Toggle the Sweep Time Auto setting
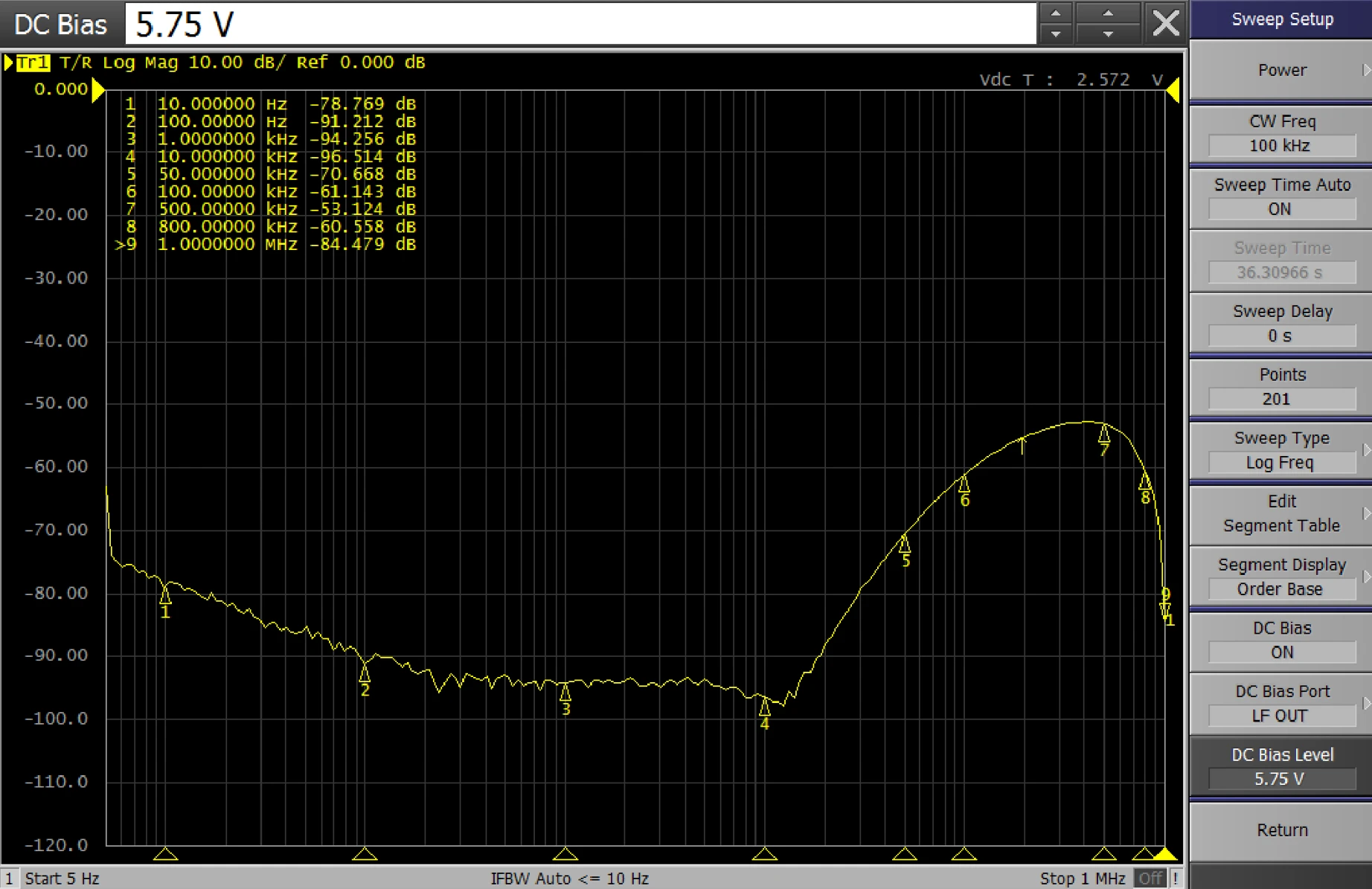Viewport: 1372px width, 889px height. 1280,197
